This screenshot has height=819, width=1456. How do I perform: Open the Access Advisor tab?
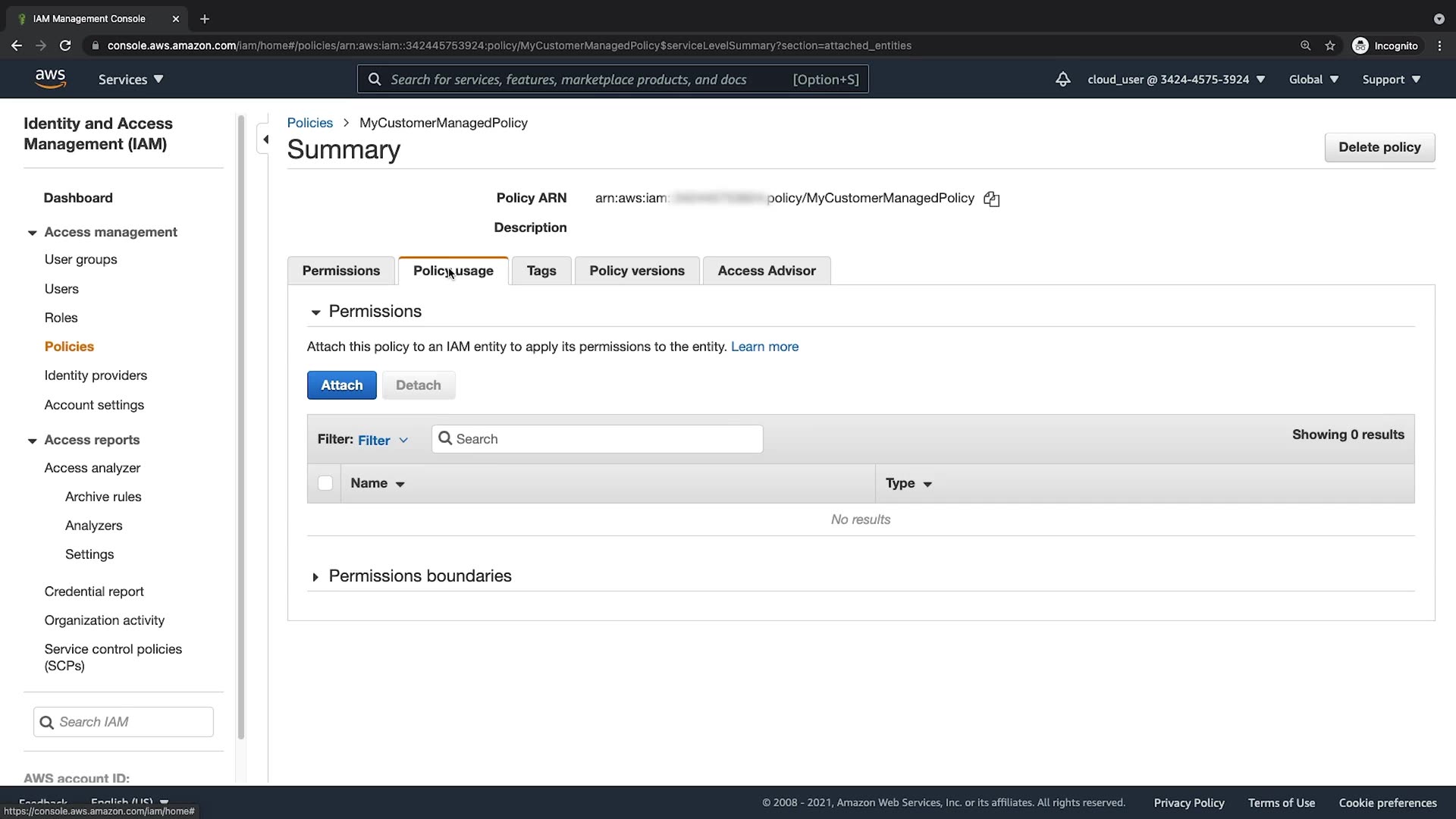766,271
